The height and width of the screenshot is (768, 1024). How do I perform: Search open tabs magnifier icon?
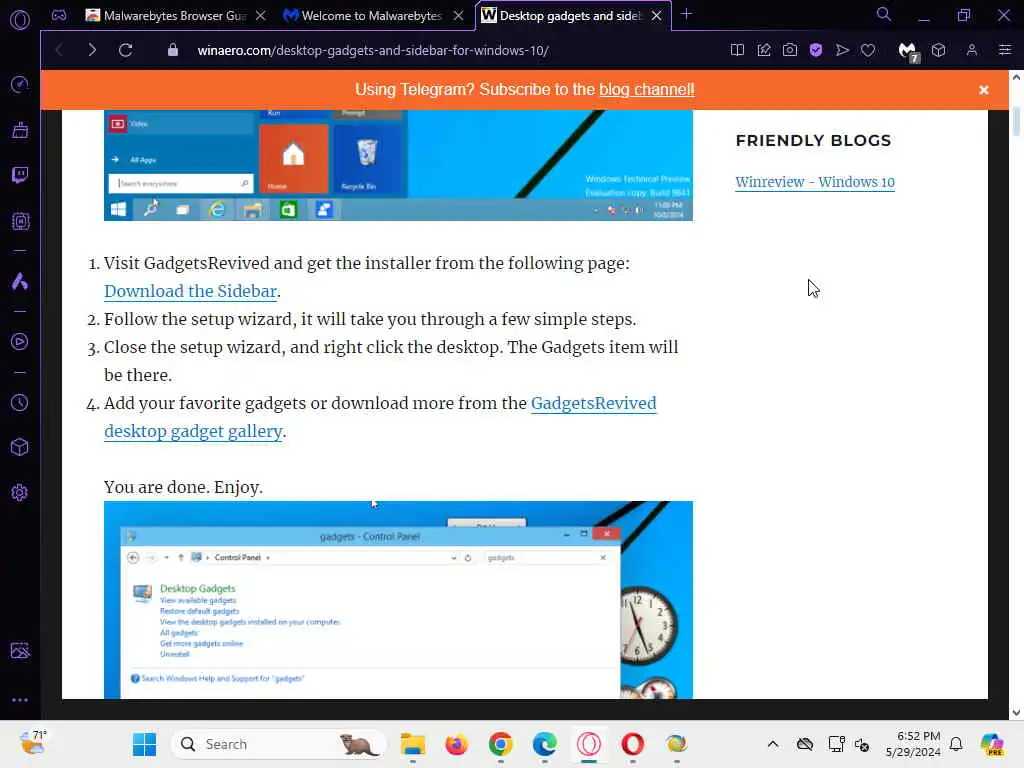(884, 14)
